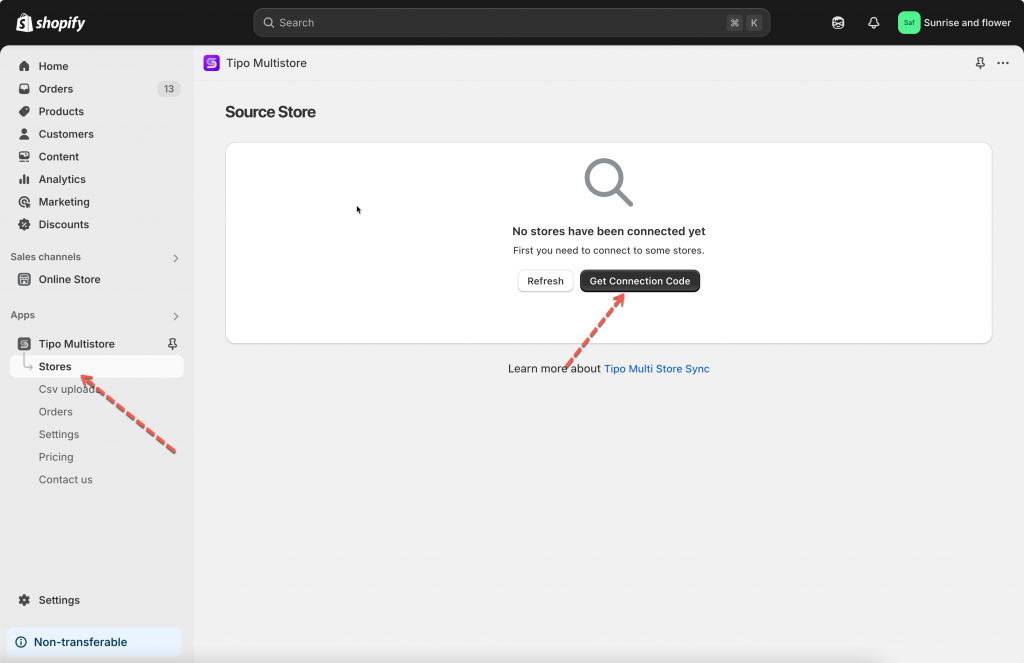
Task: Open Pricing page of Tipo Multistore
Action: 56,457
